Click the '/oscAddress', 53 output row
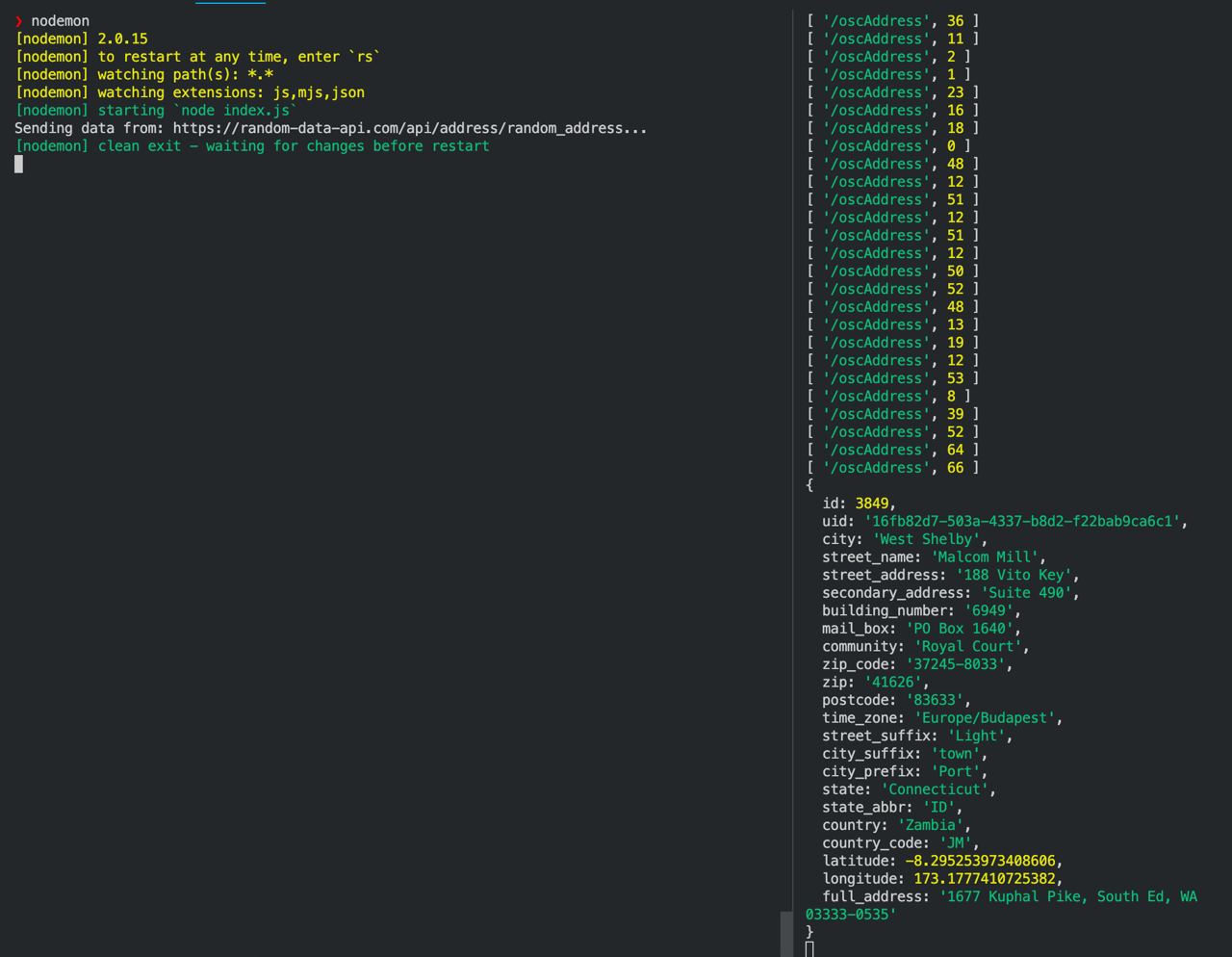The width and height of the screenshot is (1232, 957). tap(892, 378)
